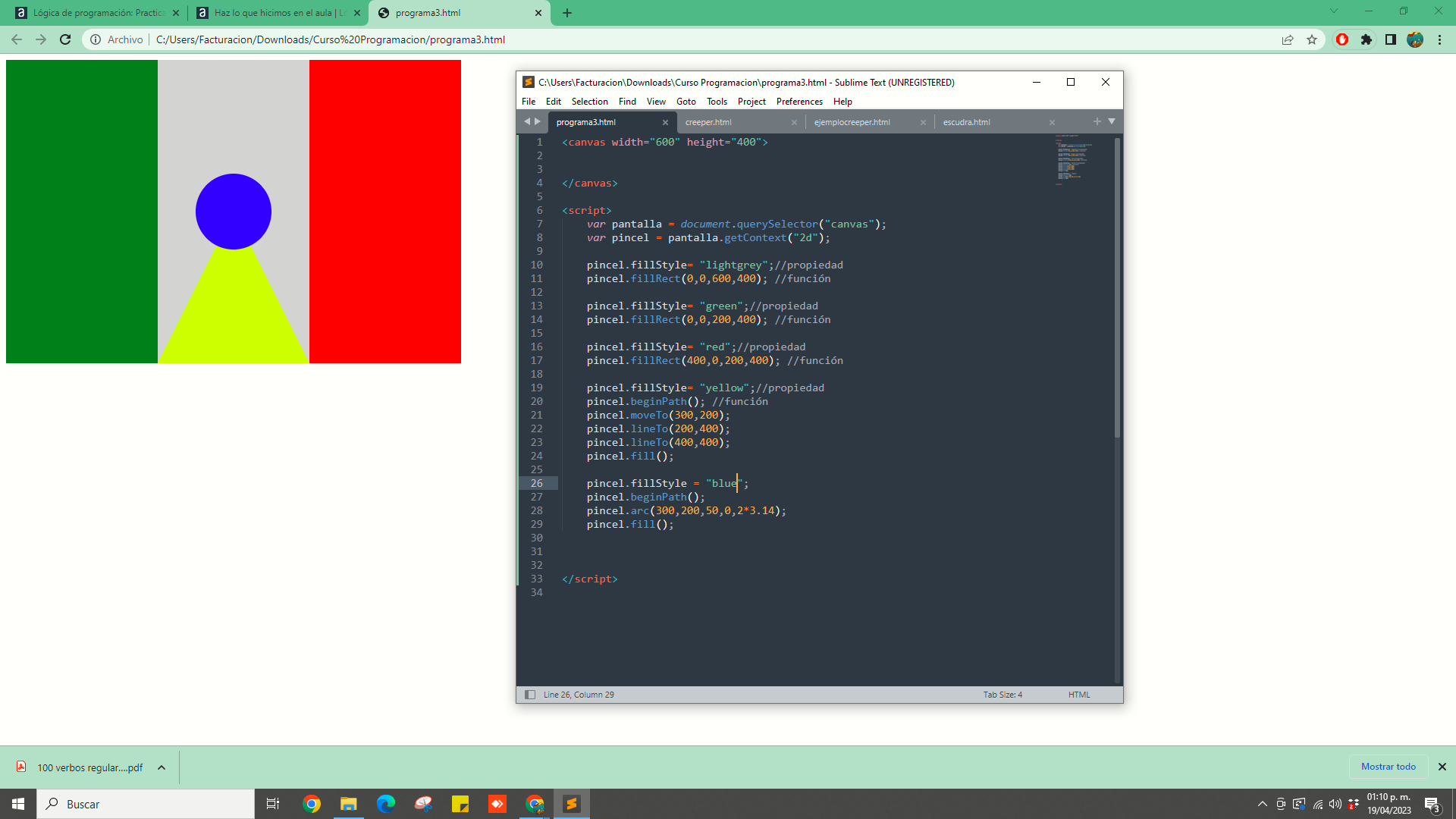Open Sticky Notes taskbar icon
Viewport: 1456px width, 819px height.
click(x=460, y=804)
